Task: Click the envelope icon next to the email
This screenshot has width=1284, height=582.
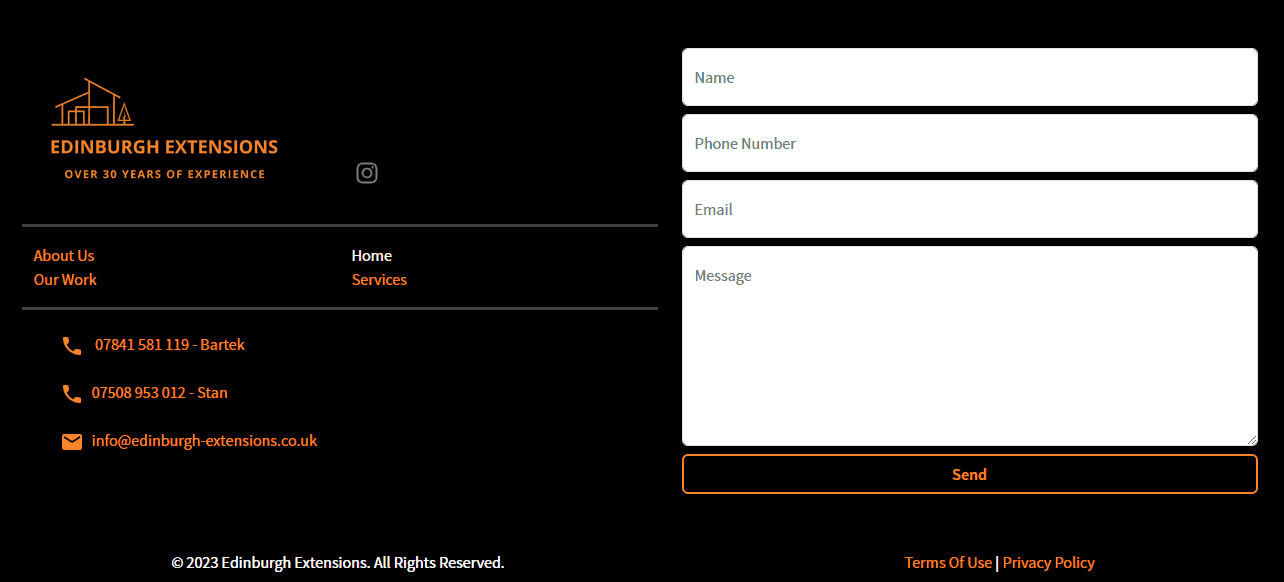Action: [x=71, y=441]
